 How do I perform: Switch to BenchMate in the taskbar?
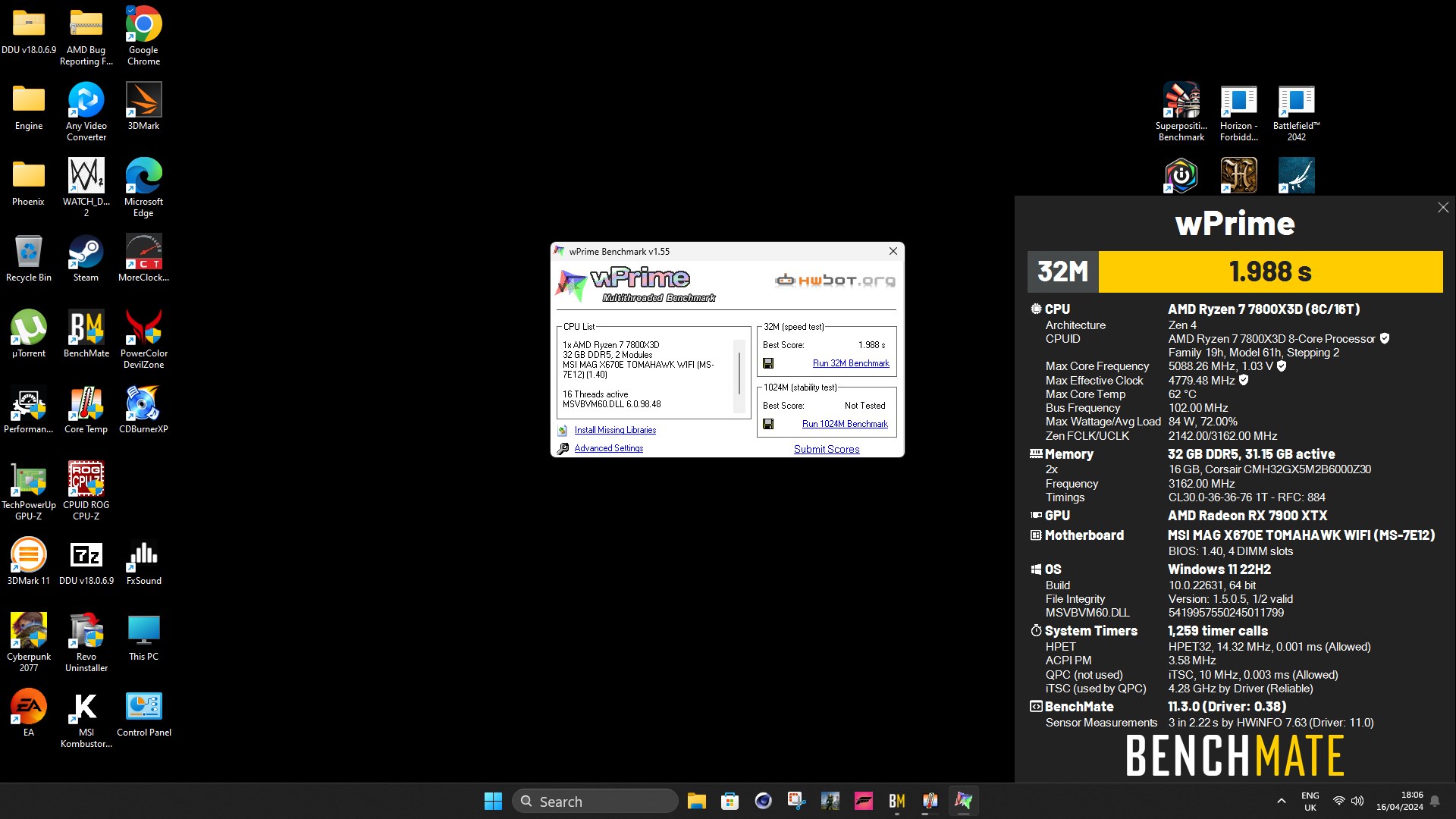[x=896, y=801]
